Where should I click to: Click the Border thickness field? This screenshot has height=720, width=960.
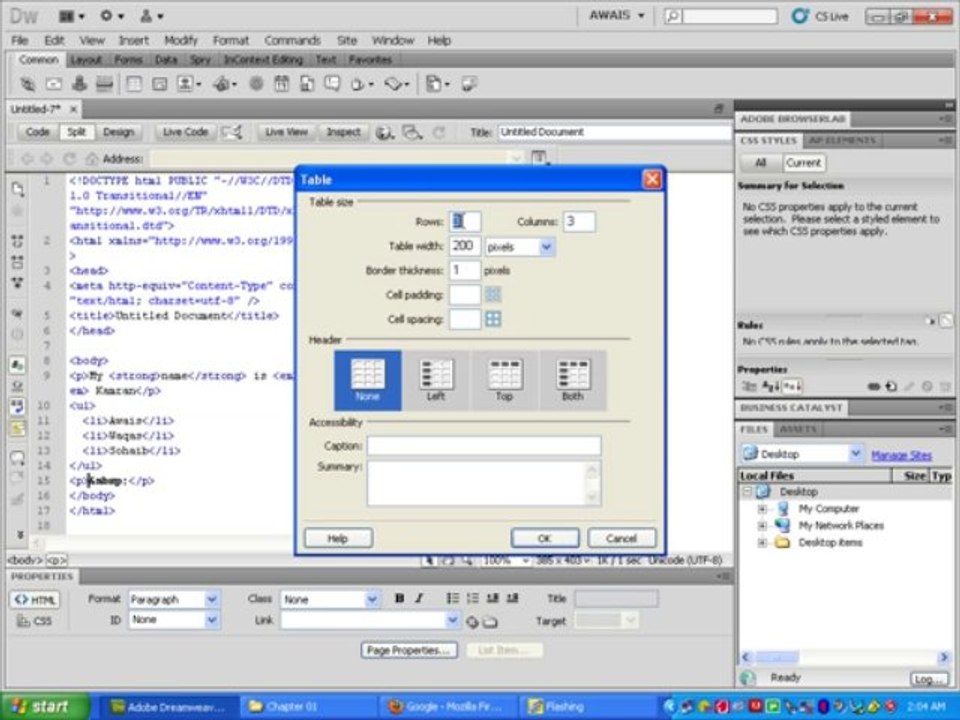465,271
